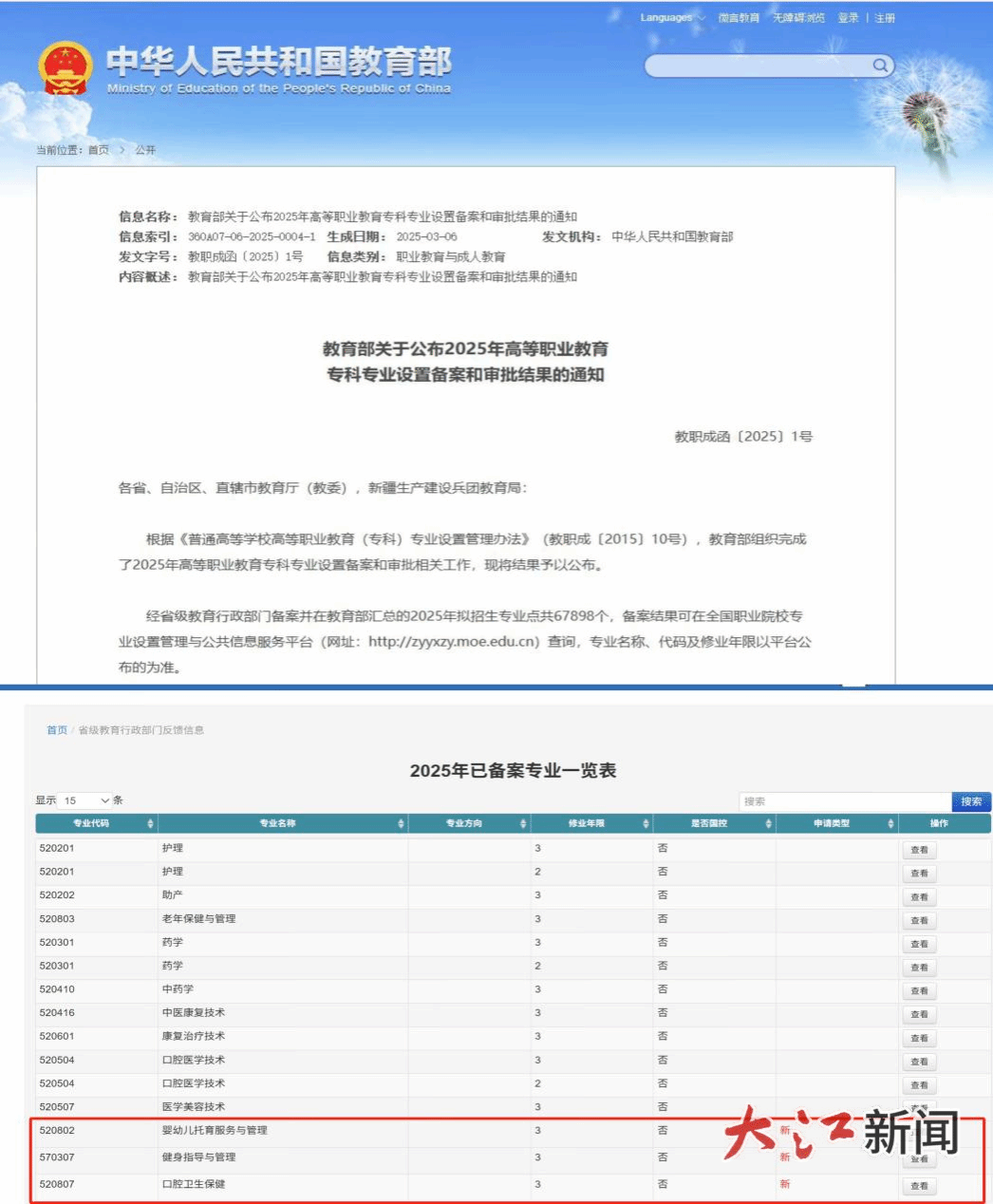Sort table by 修业年限 column arrows
The height and width of the screenshot is (1204, 993).
[646, 823]
